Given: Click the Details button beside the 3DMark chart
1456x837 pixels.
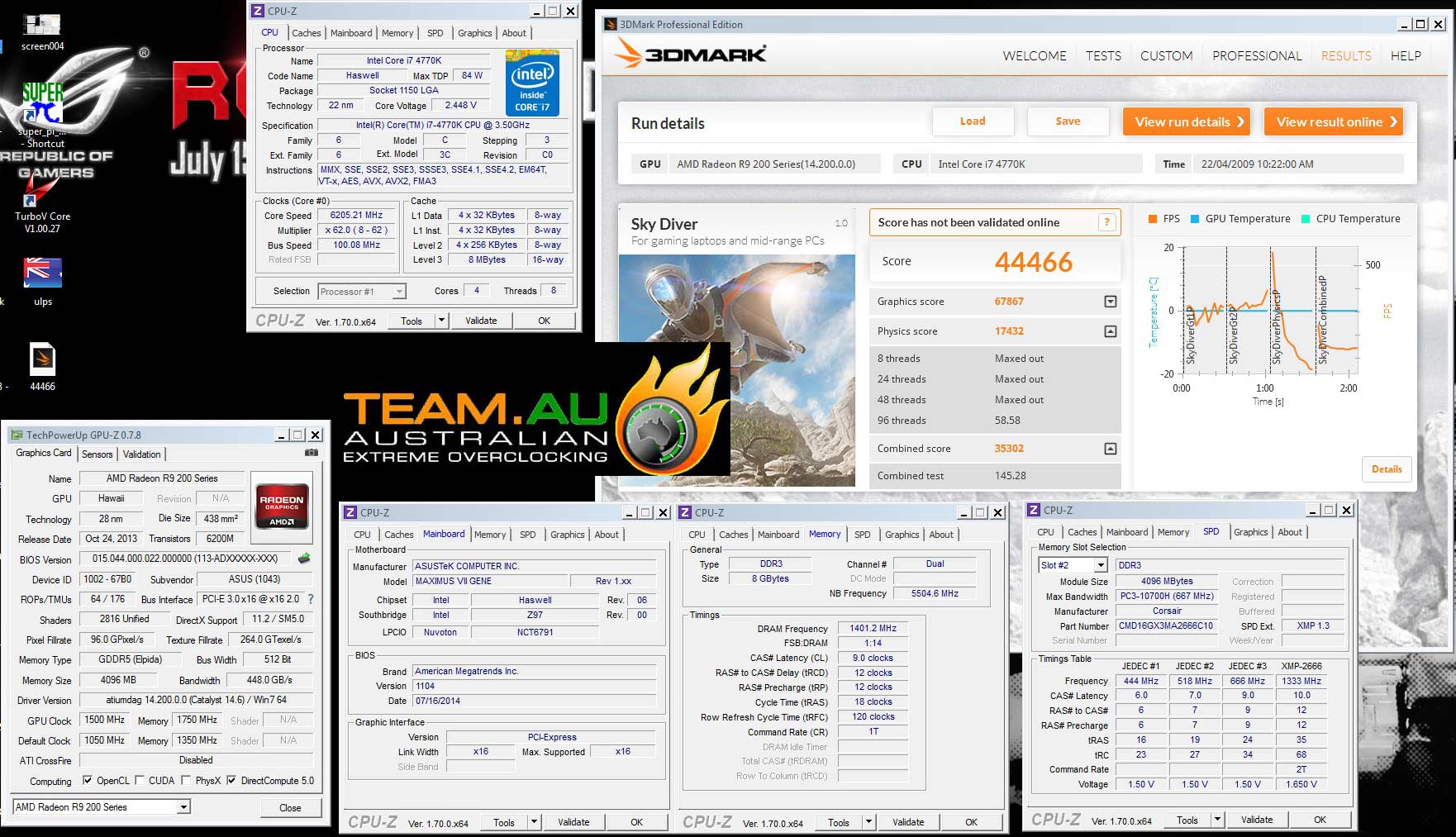Looking at the screenshot, I should 1387,469.
